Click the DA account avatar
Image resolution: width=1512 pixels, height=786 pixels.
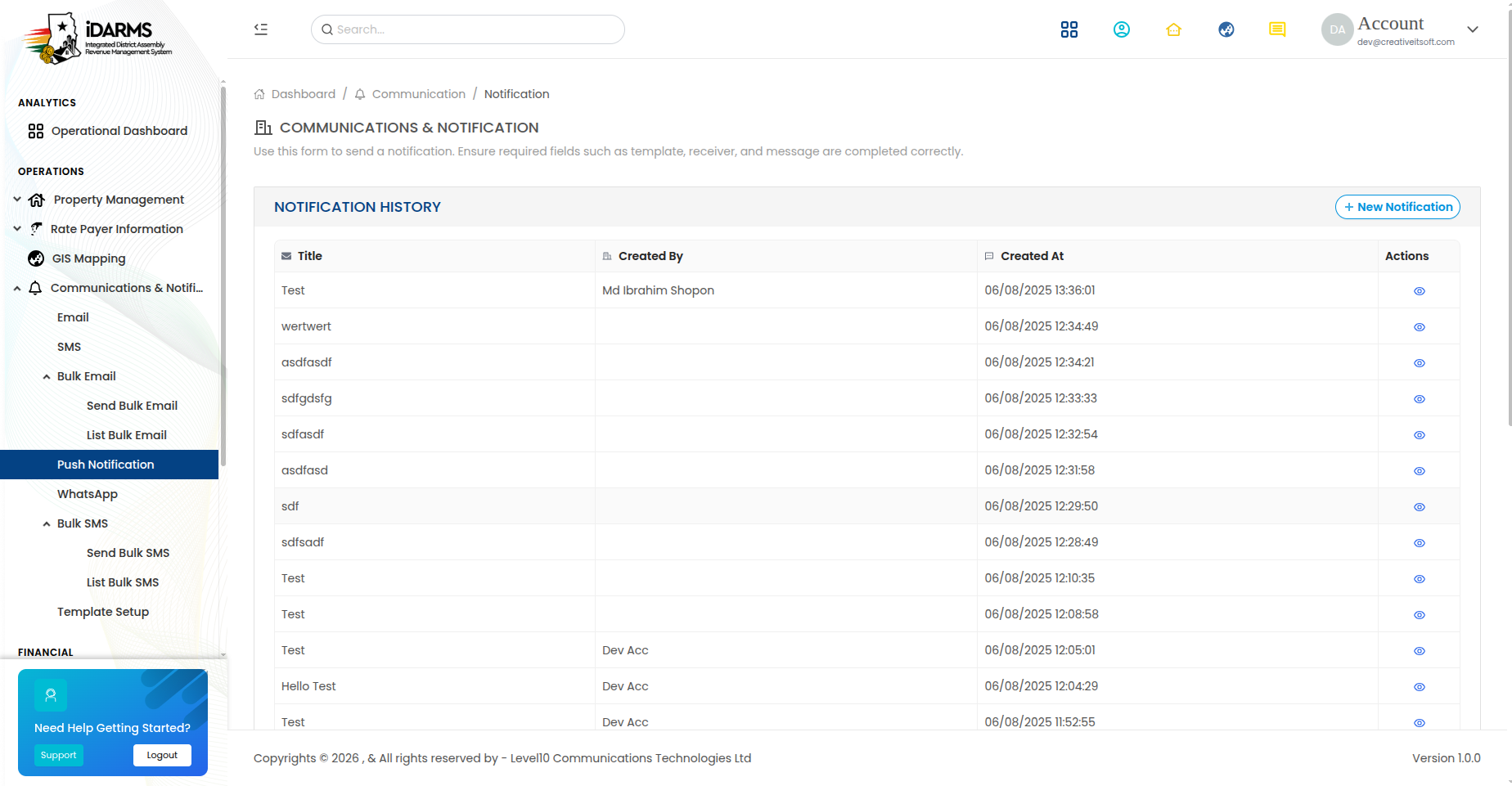coord(1337,29)
